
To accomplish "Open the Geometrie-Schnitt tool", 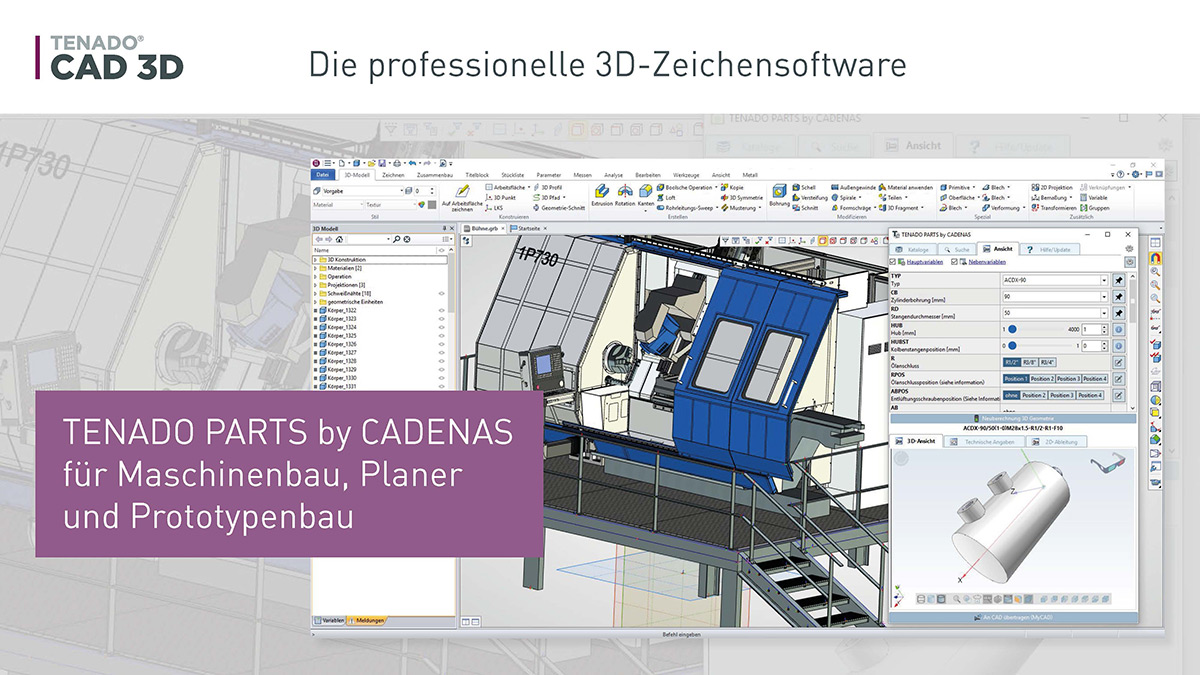I will click(557, 208).
